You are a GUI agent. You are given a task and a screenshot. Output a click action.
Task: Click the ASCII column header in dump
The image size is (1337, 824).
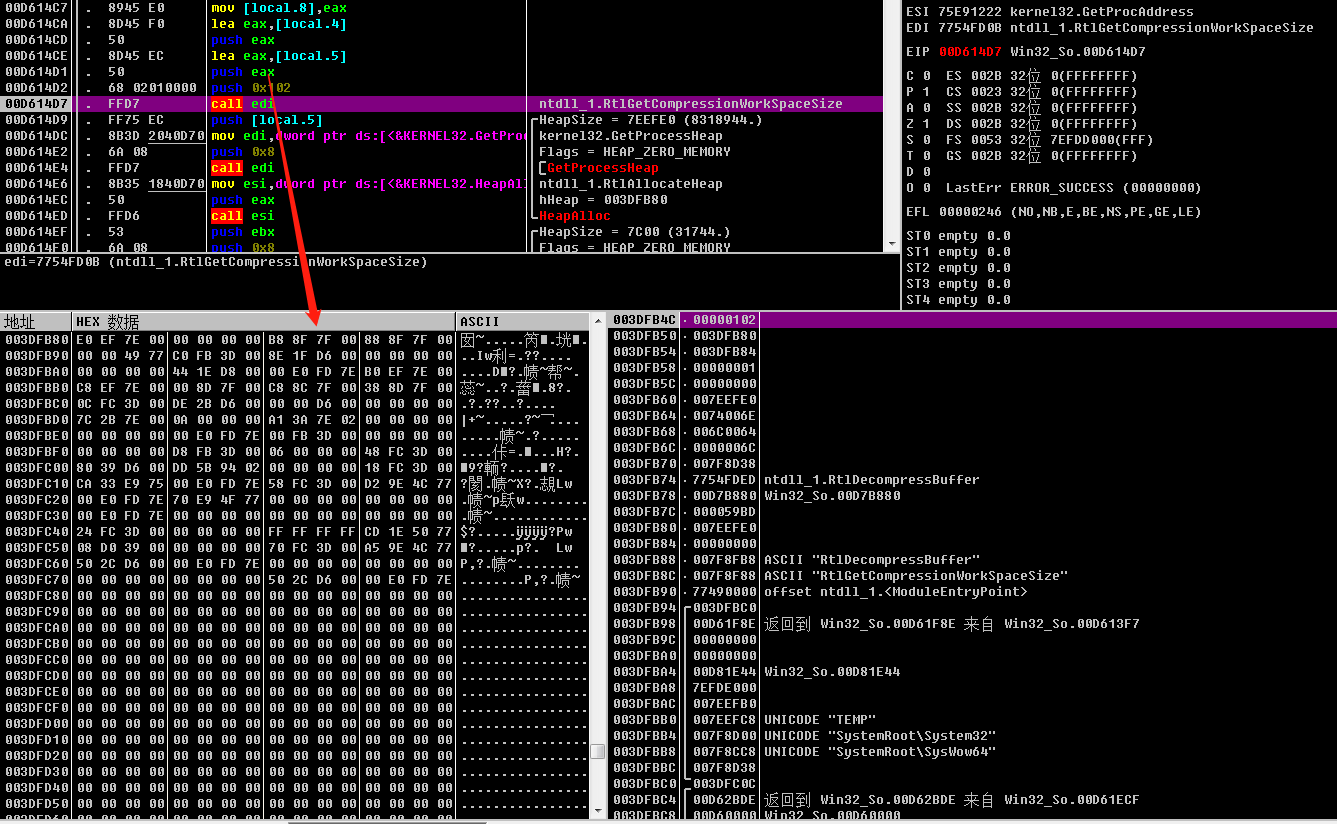[522, 322]
